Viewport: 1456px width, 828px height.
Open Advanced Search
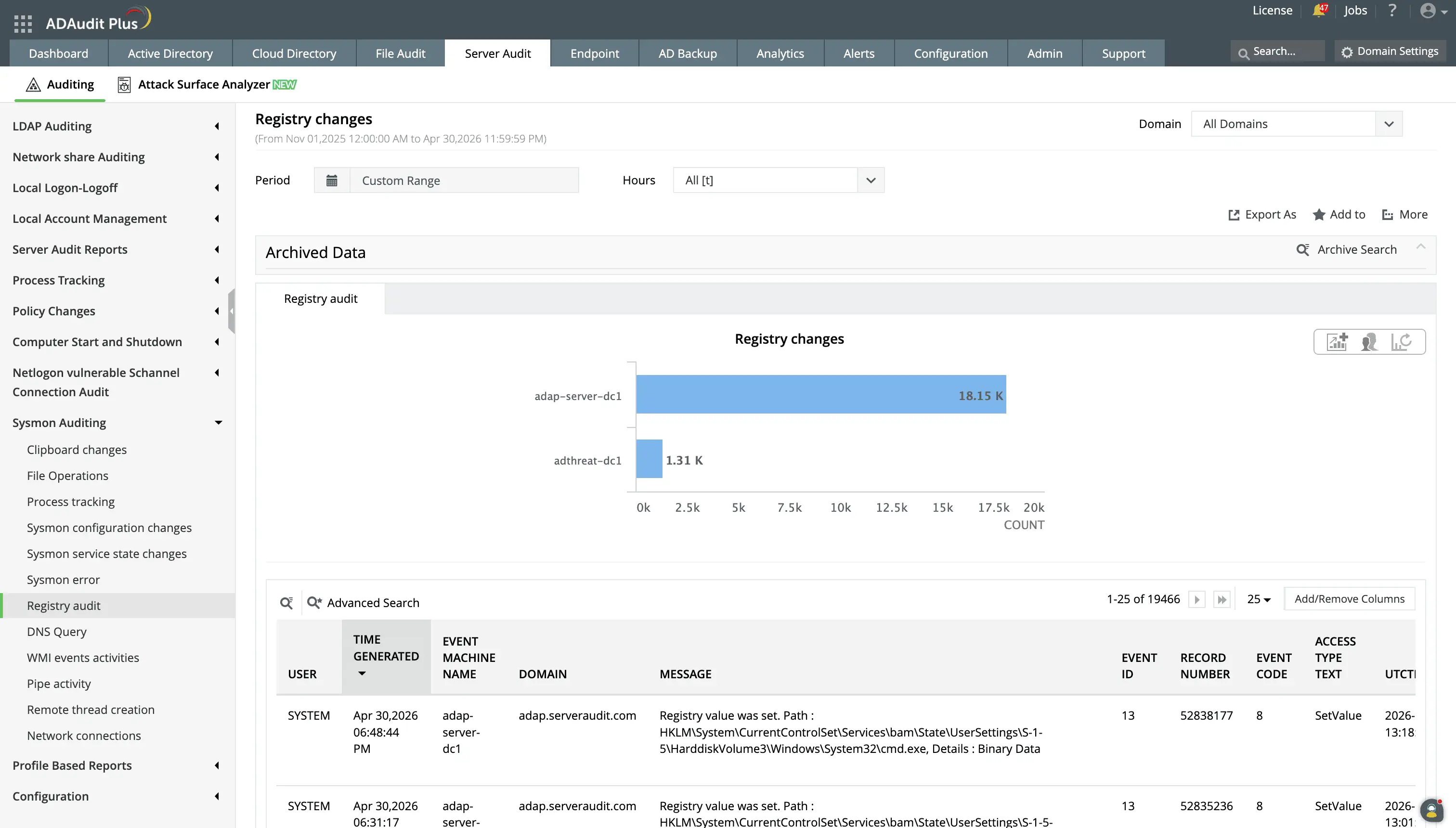pyautogui.click(x=363, y=603)
